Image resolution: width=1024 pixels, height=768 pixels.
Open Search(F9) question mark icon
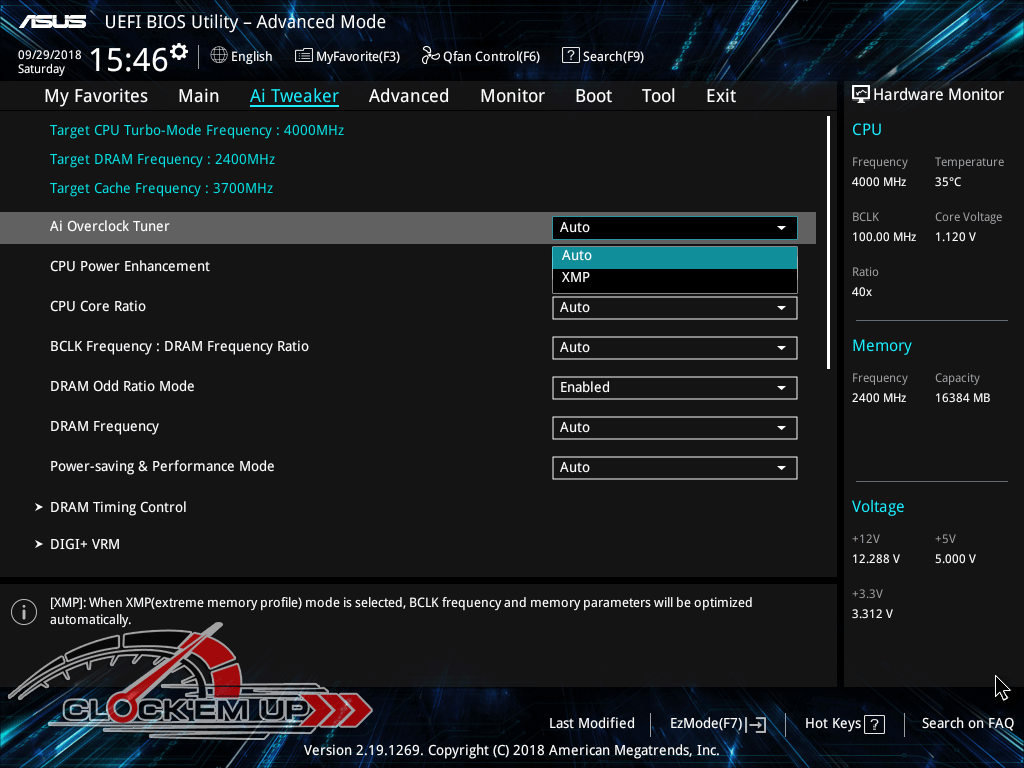pos(570,56)
